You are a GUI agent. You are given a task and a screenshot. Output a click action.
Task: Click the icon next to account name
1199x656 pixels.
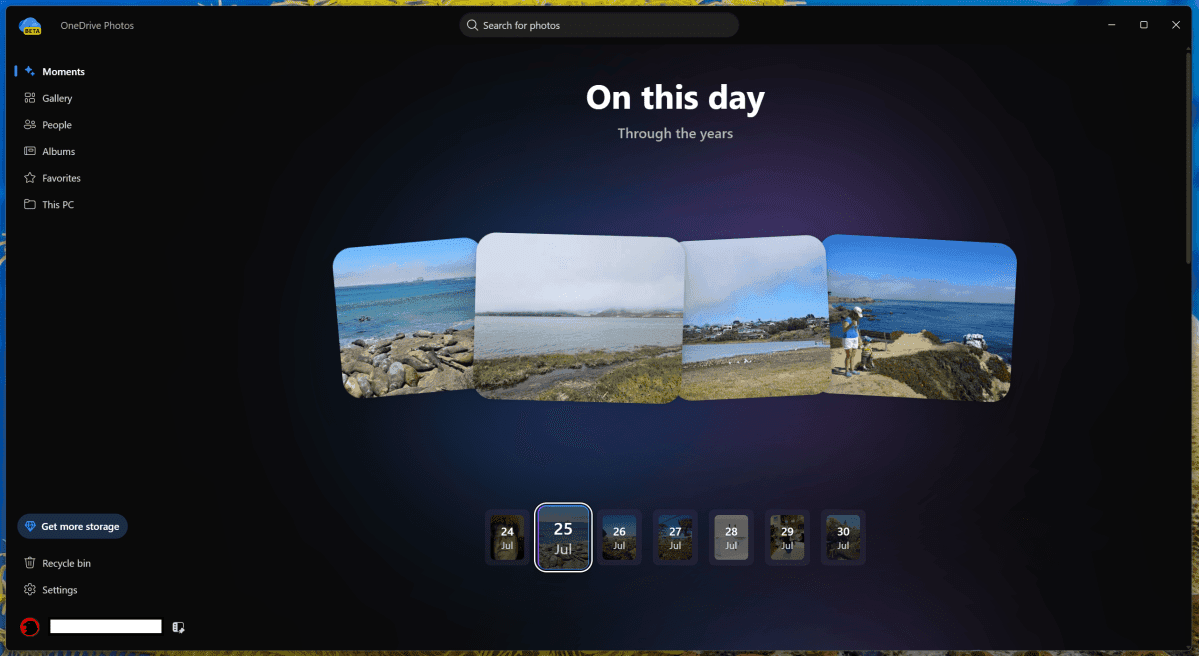click(x=178, y=627)
